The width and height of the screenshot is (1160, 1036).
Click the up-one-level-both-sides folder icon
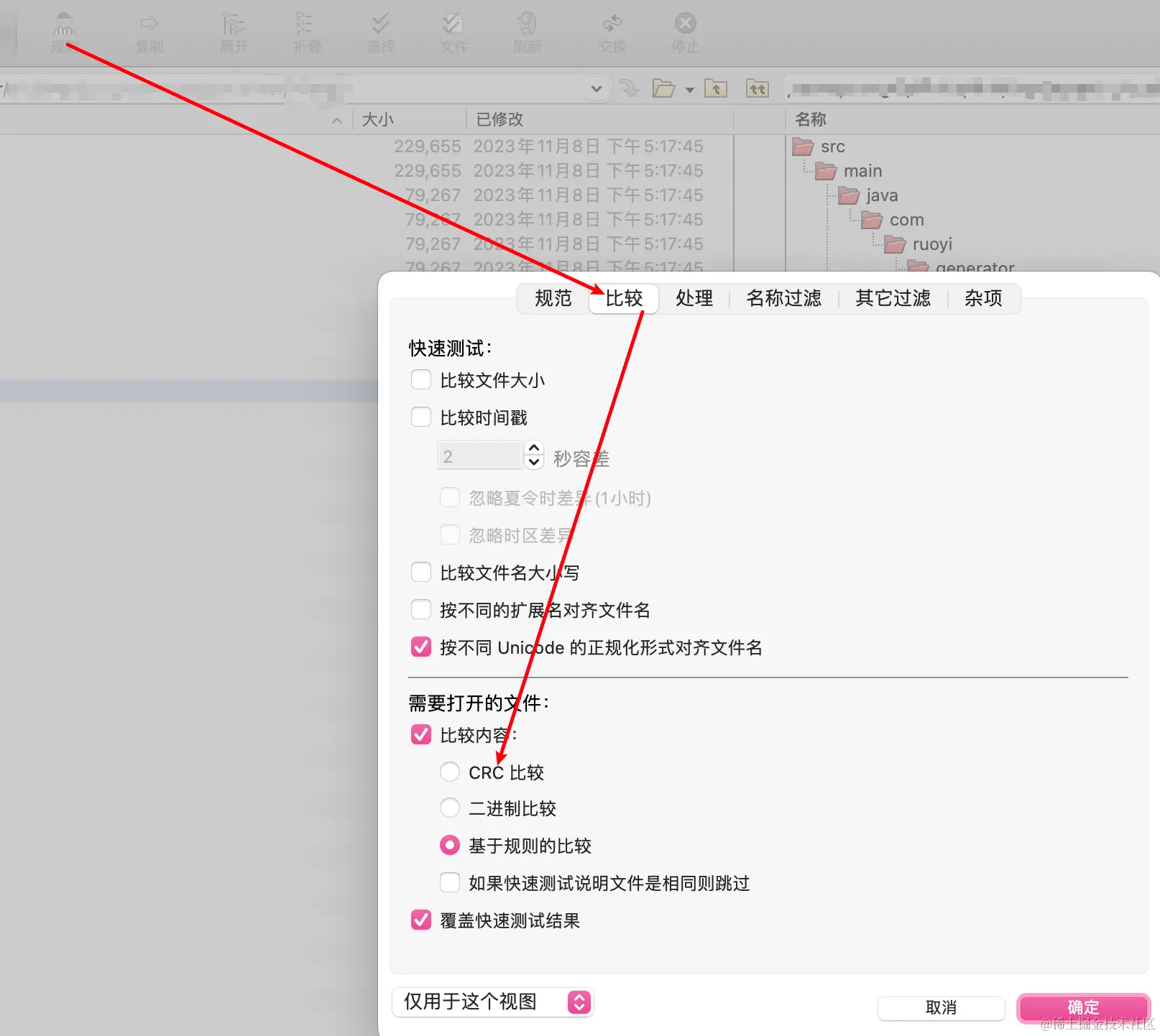point(758,88)
